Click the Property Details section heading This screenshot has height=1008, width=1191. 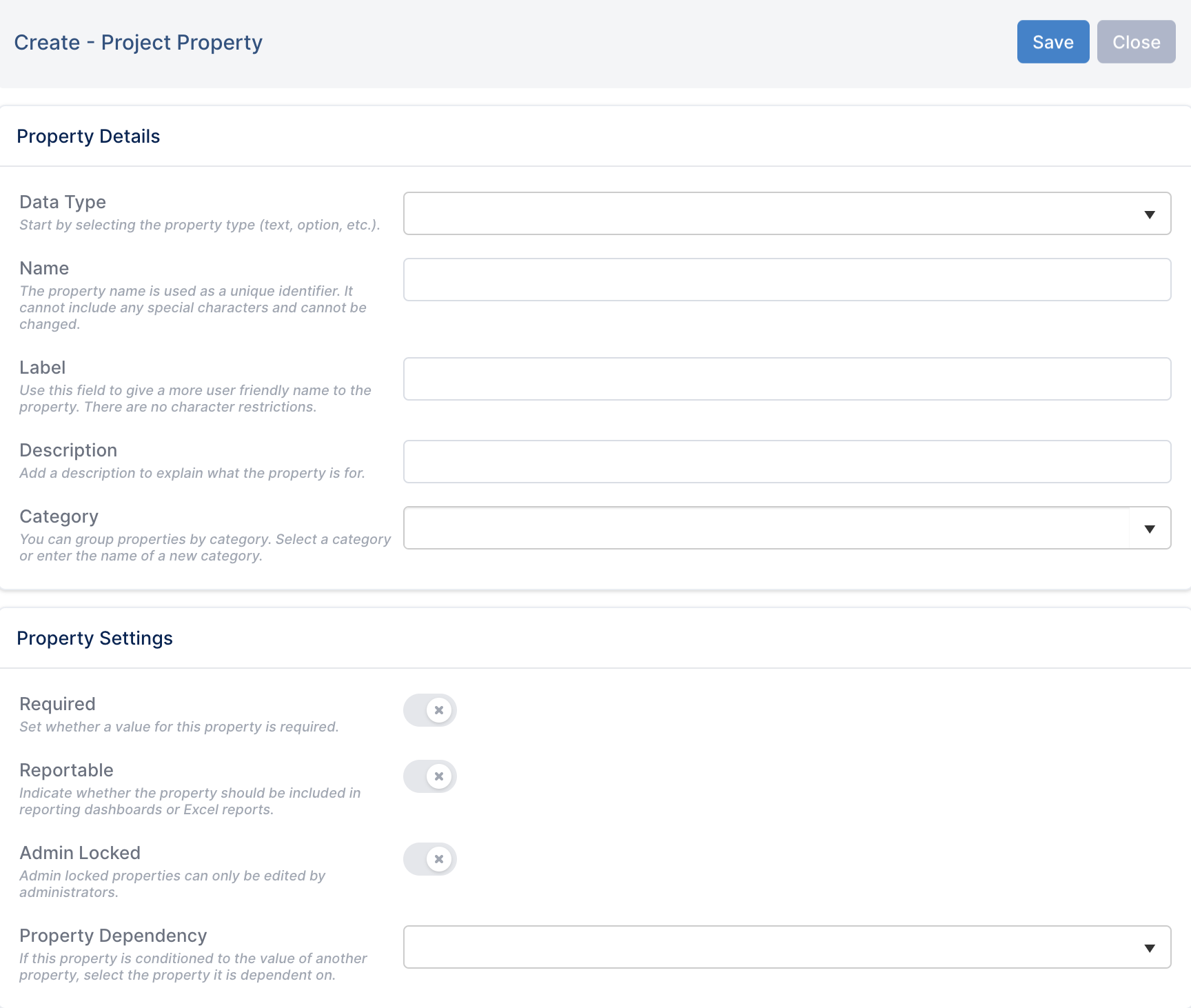[88, 137]
